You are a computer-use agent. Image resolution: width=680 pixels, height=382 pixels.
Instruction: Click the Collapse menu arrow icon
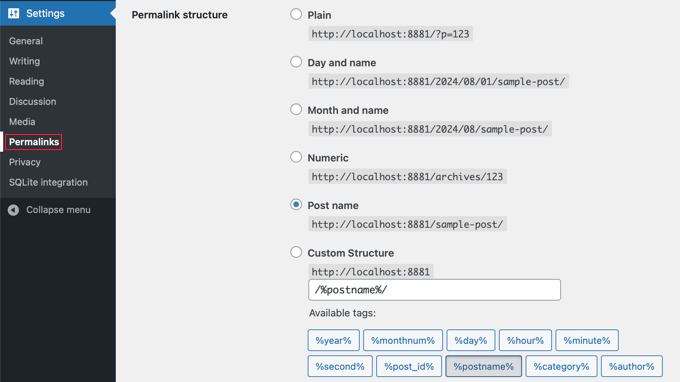pyautogui.click(x=13, y=210)
